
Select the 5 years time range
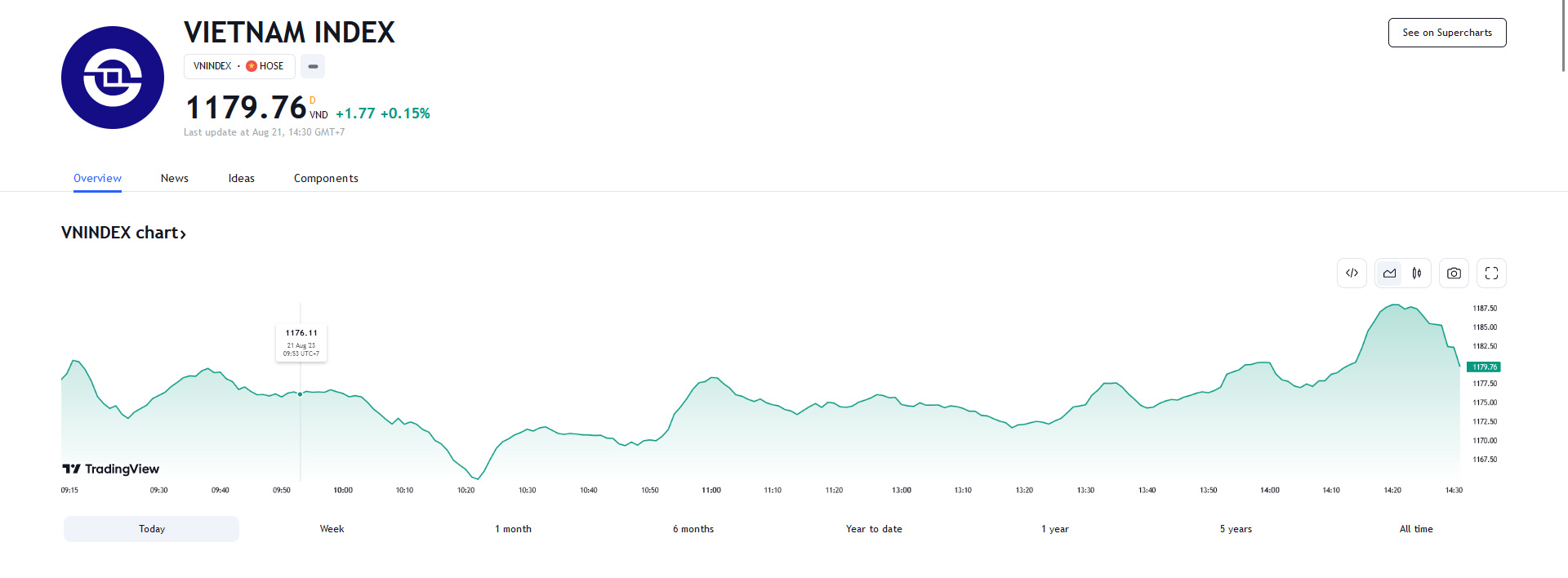[x=1236, y=529]
